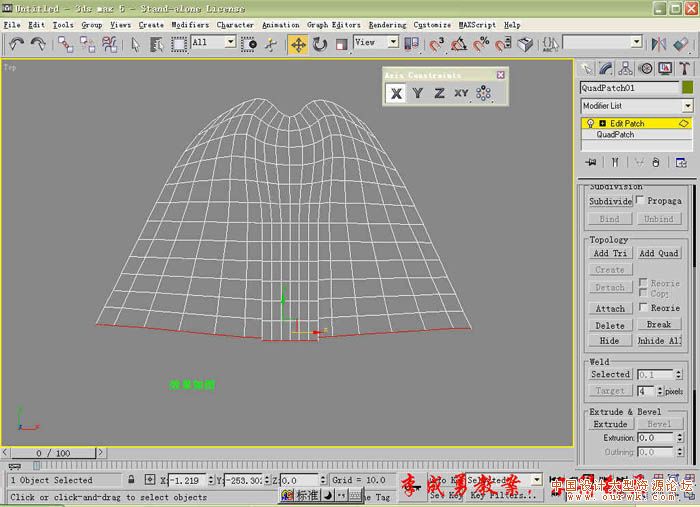Open the Align tool icon

click(680, 44)
